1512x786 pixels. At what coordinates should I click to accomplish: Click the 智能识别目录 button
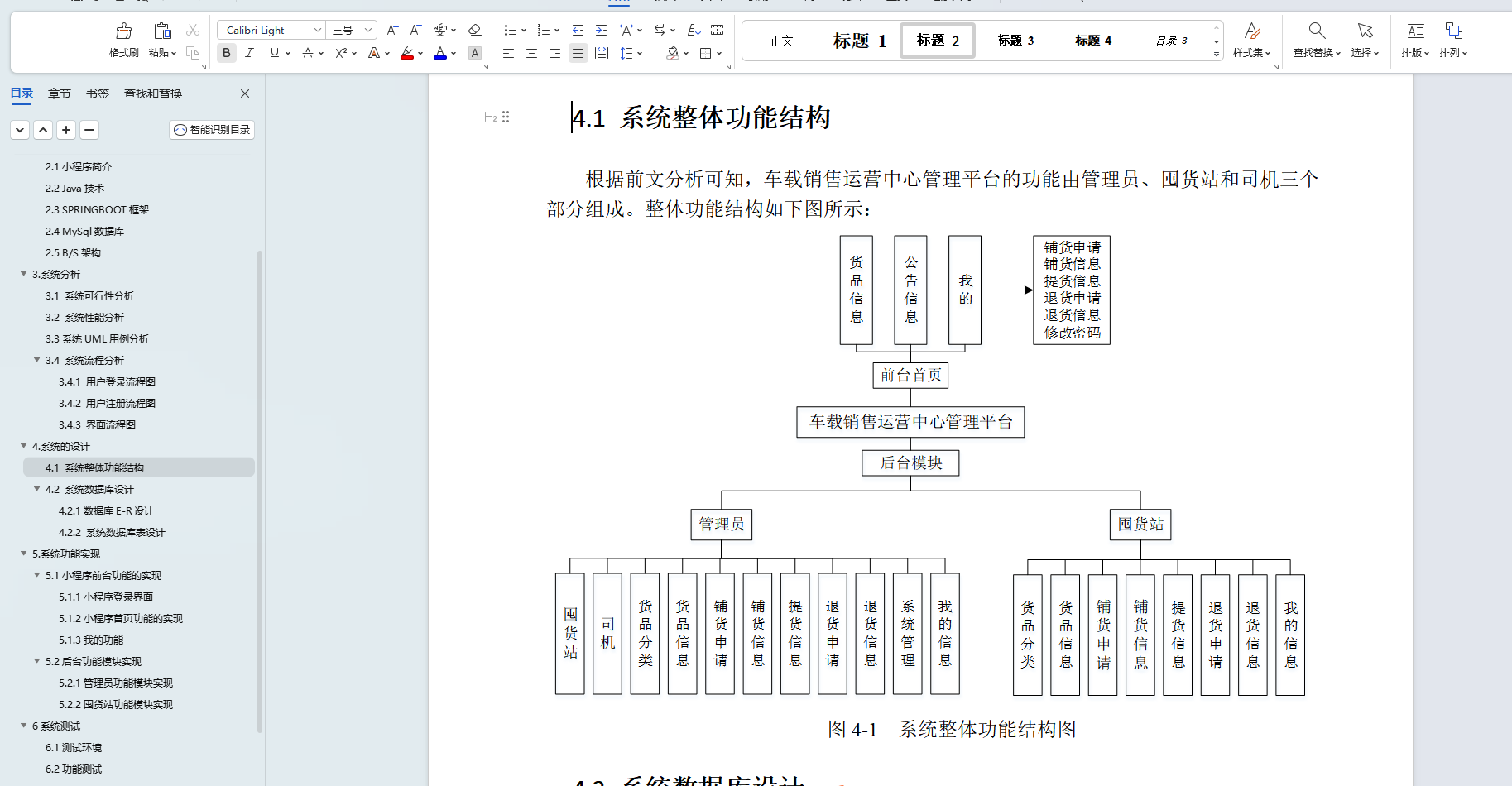pyautogui.click(x=212, y=130)
